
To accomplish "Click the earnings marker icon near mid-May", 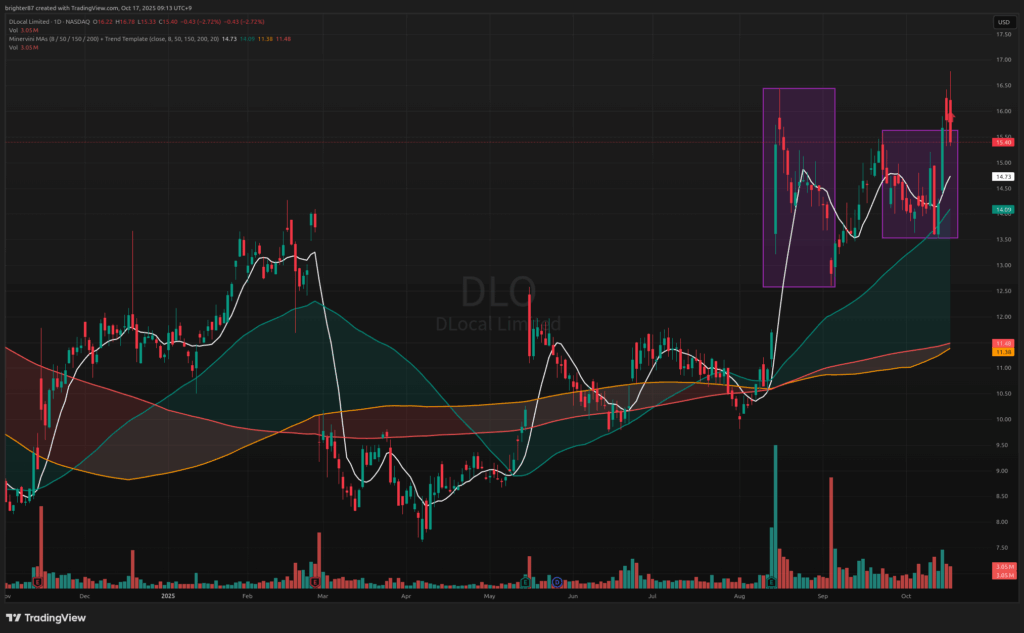I will point(526,581).
